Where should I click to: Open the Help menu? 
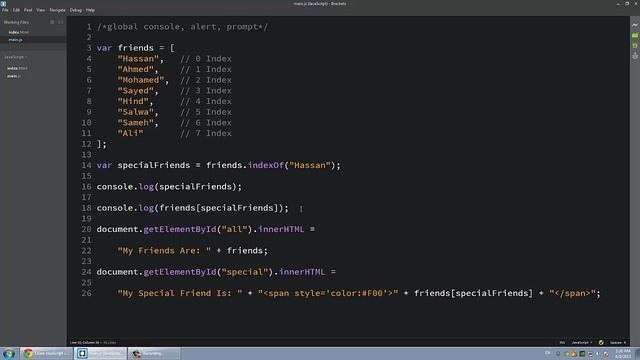pyautogui.click(x=90, y=10)
